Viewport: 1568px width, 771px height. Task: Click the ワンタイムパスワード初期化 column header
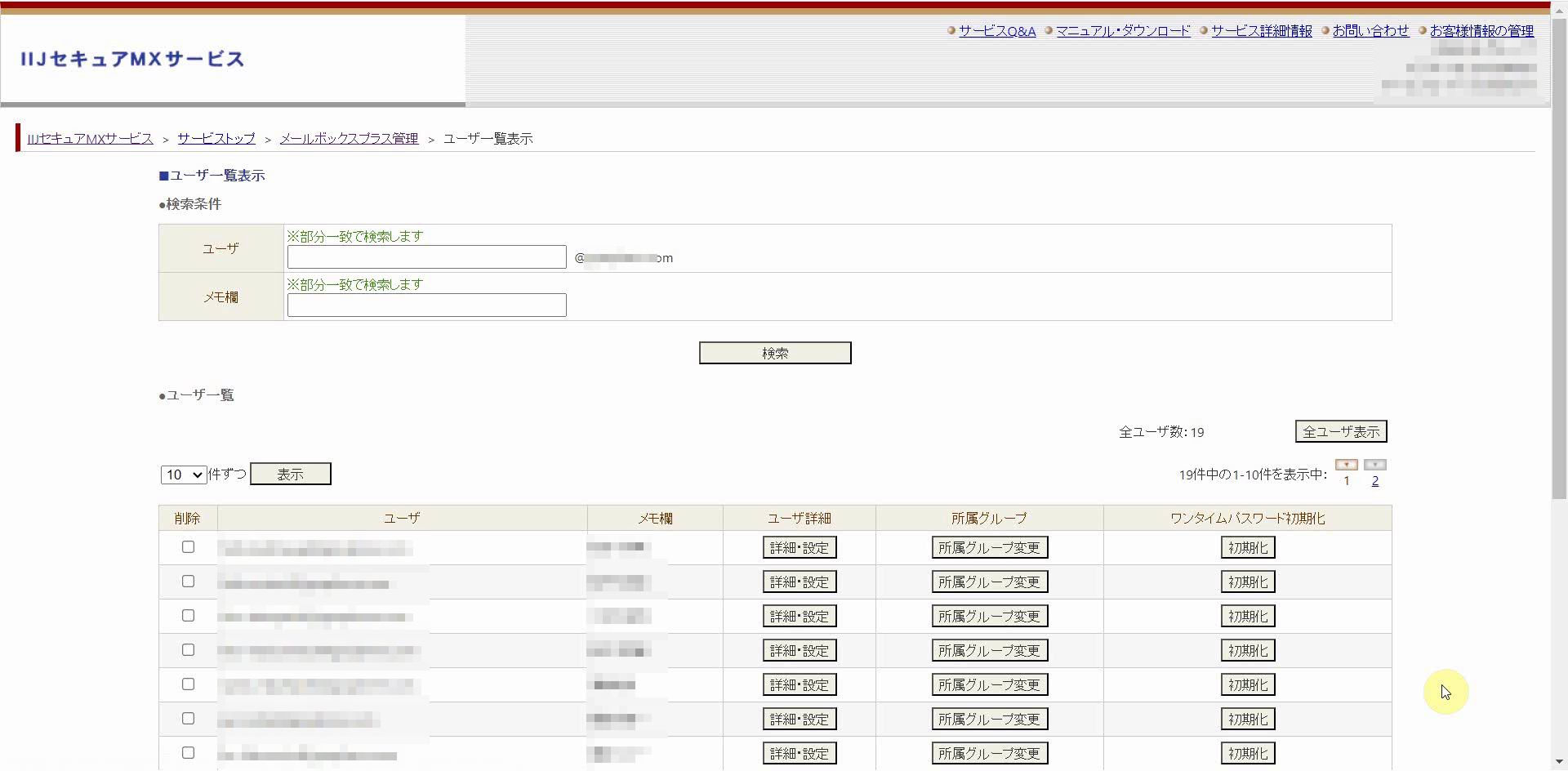pos(1248,519)
